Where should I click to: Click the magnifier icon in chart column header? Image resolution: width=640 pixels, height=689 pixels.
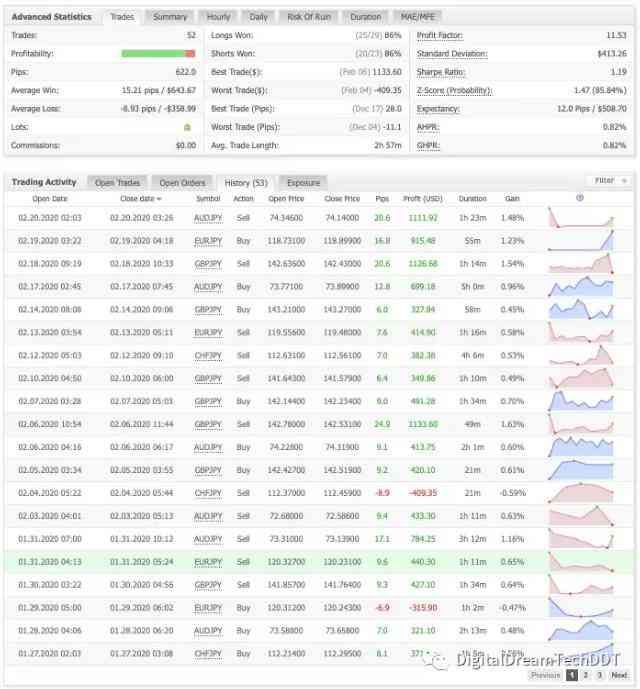pyautogui.click(x=580, y=198)
